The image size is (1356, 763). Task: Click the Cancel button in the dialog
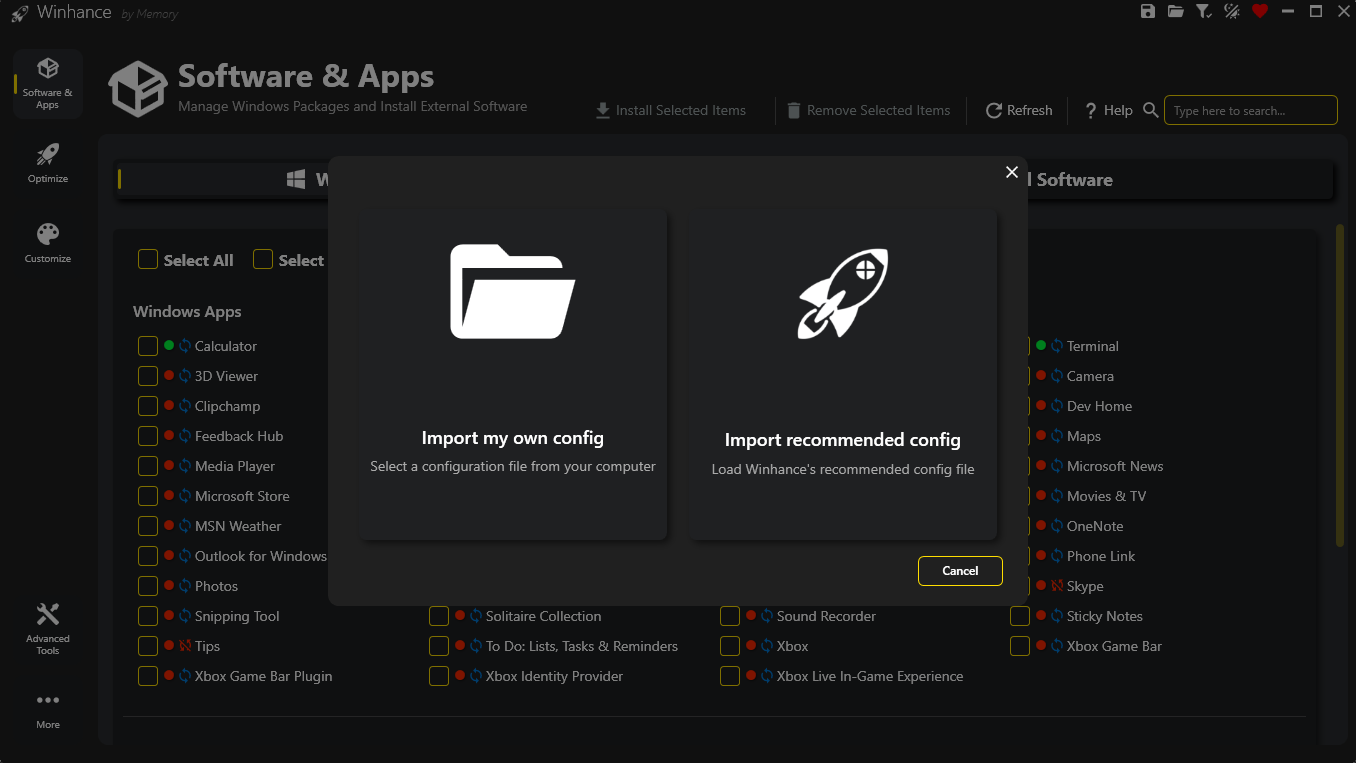click(960, 571)
